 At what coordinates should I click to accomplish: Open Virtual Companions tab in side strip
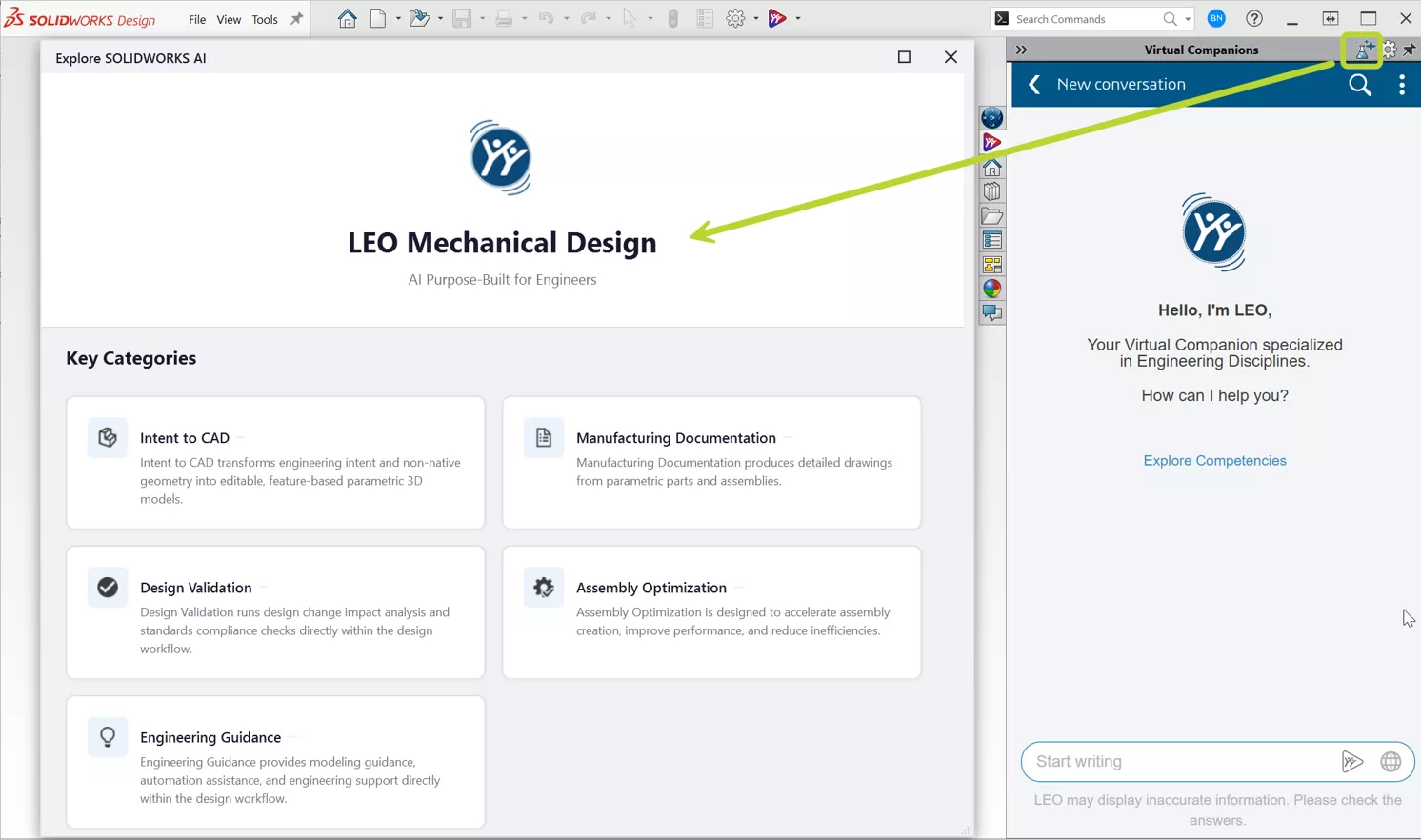pyautogui.click(x=991, y=143)
